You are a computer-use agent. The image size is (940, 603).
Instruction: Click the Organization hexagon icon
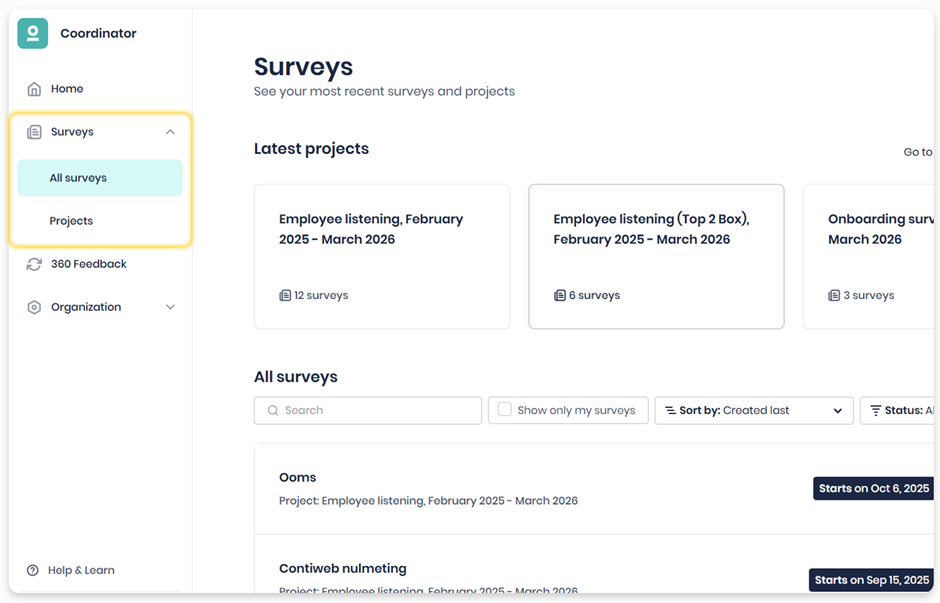click(x=34, y=307)
